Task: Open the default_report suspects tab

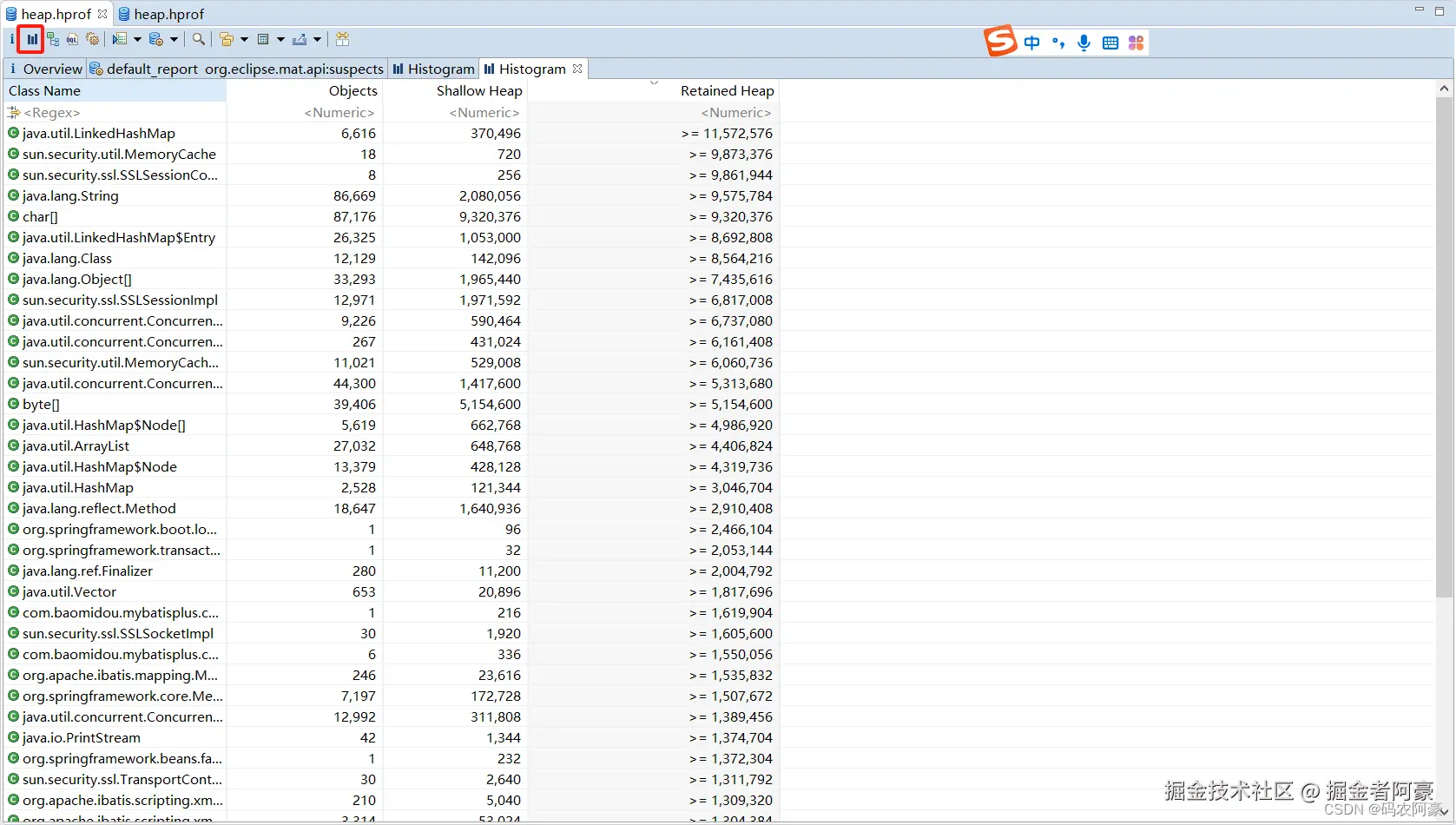Action: tap(238, 69)
